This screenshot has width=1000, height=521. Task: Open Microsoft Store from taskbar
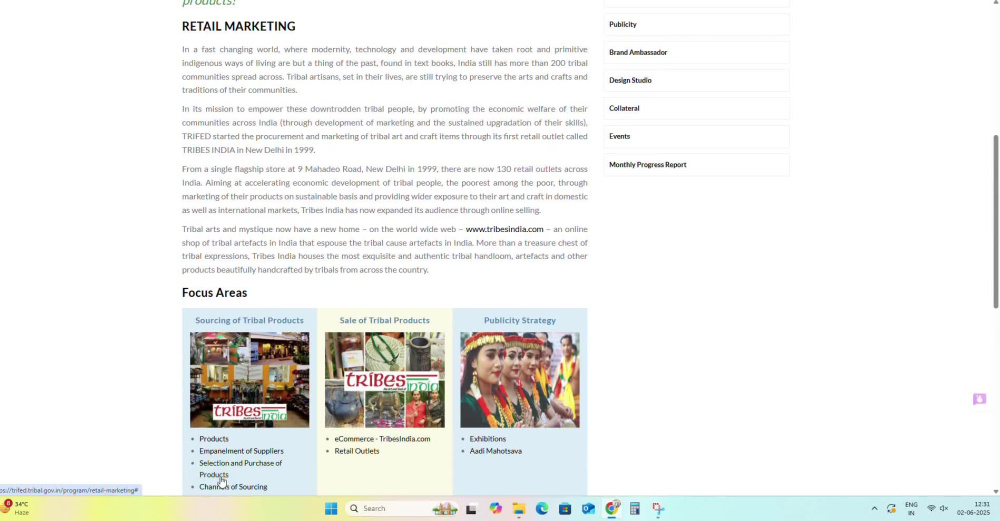coord(564,508)
